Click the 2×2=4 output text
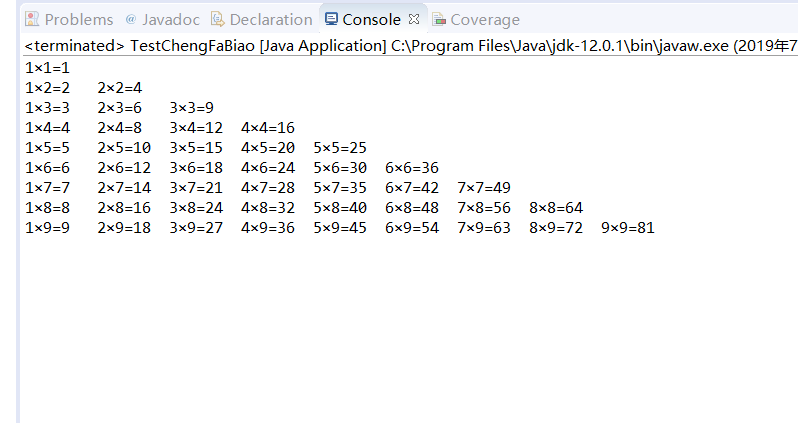Screen dimensions: 798x423 (x=120, y=88)
